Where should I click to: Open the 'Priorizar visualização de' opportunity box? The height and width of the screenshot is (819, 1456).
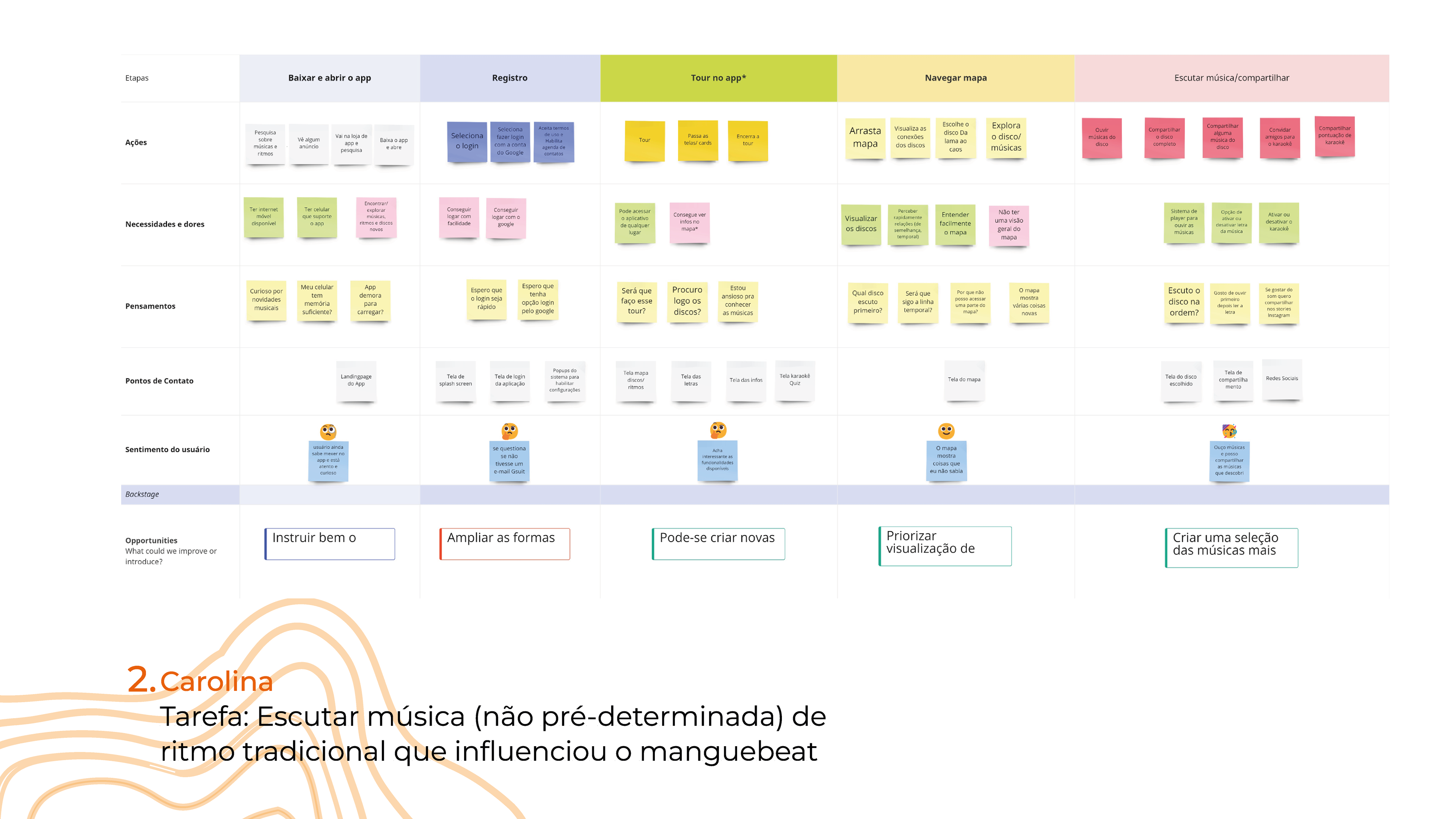(x=945, y=546)
